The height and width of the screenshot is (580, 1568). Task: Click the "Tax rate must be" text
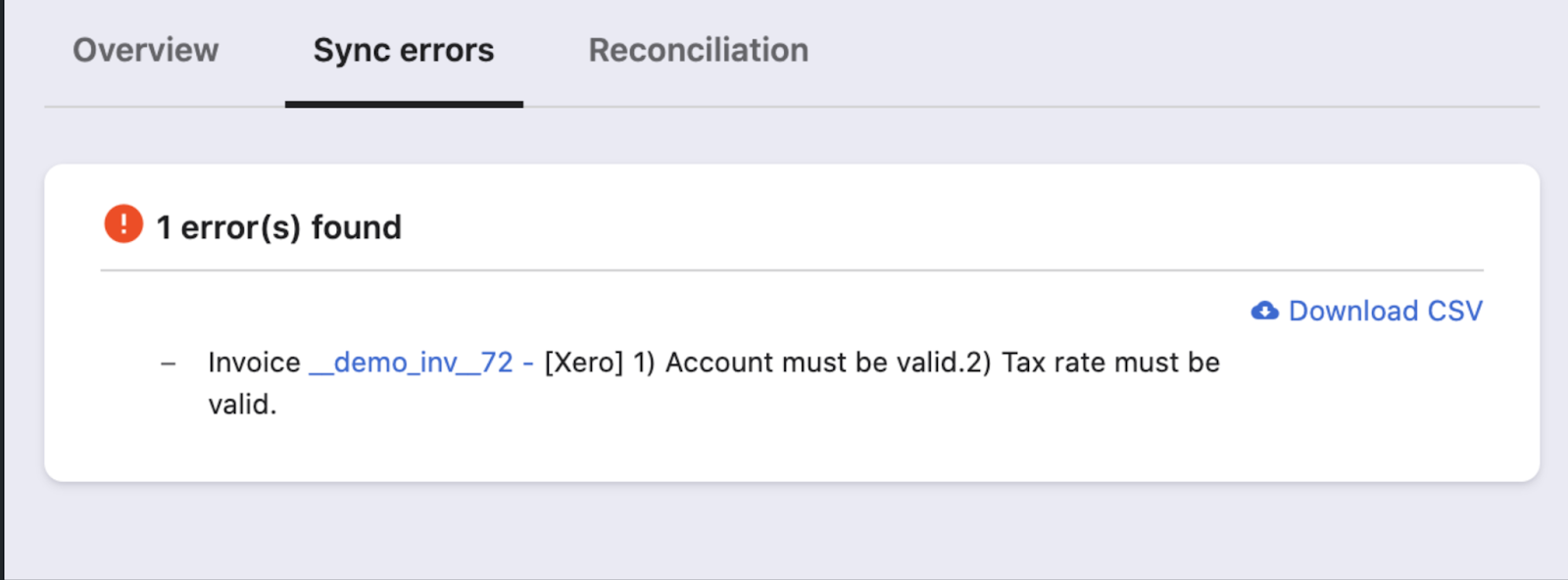point(1110,362)
